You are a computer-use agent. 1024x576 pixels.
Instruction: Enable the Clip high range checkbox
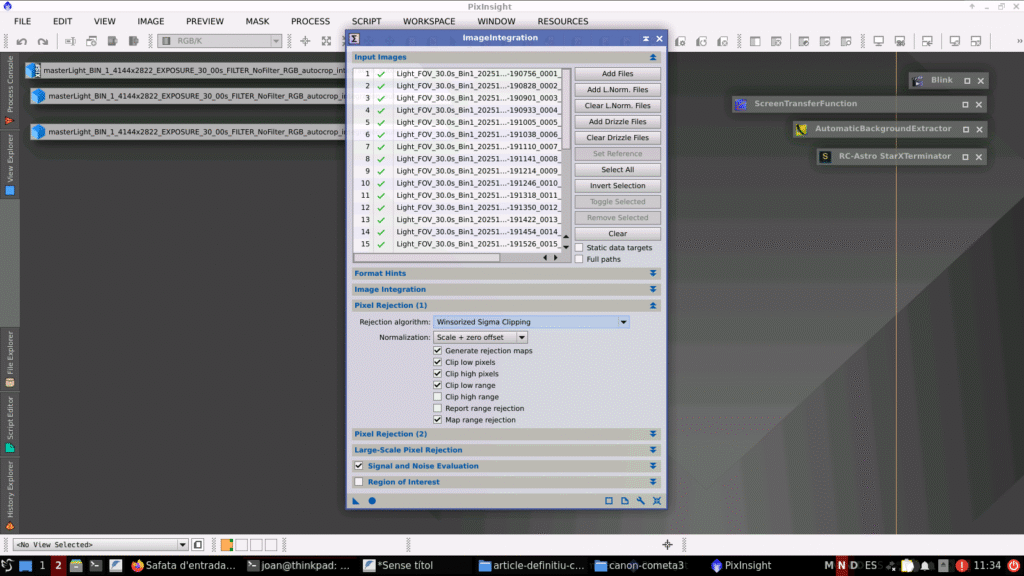[437, 397]
